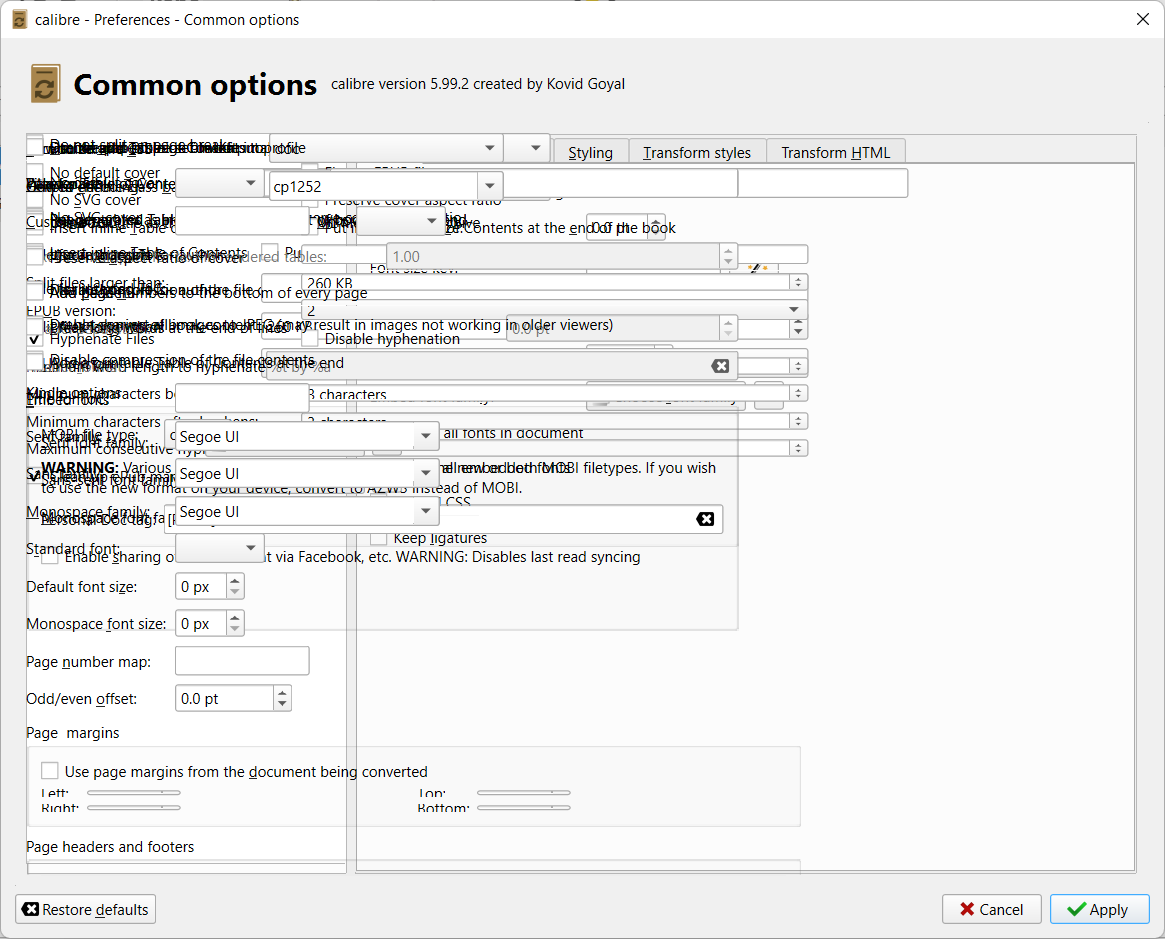Cancel the preference changes
Image resolution: width=1165 pixels, height=939 pixels.
coord(991,909)
